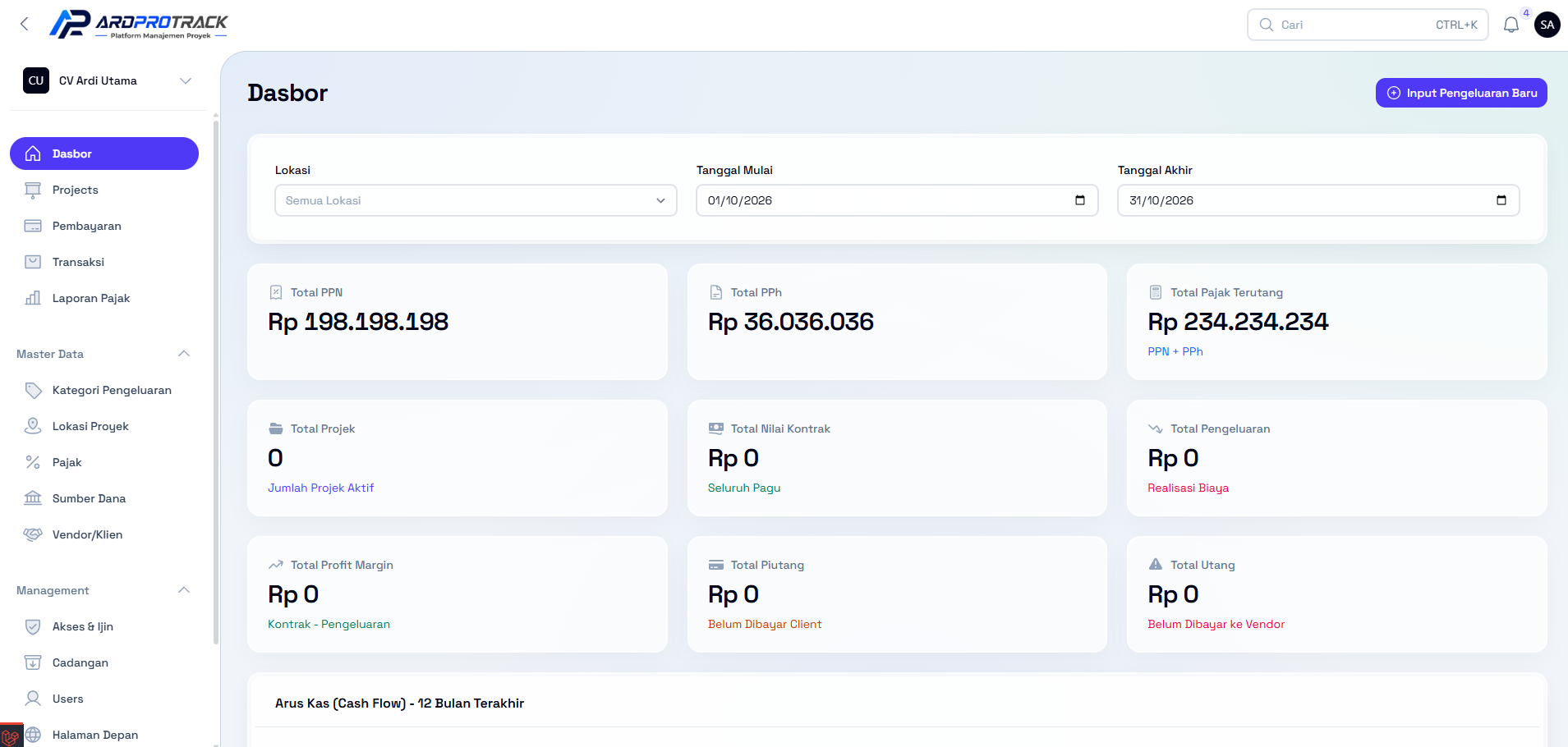1568x747 pixels.
Task: Click the Projects sidebar icon
Action: click(33, 190)
